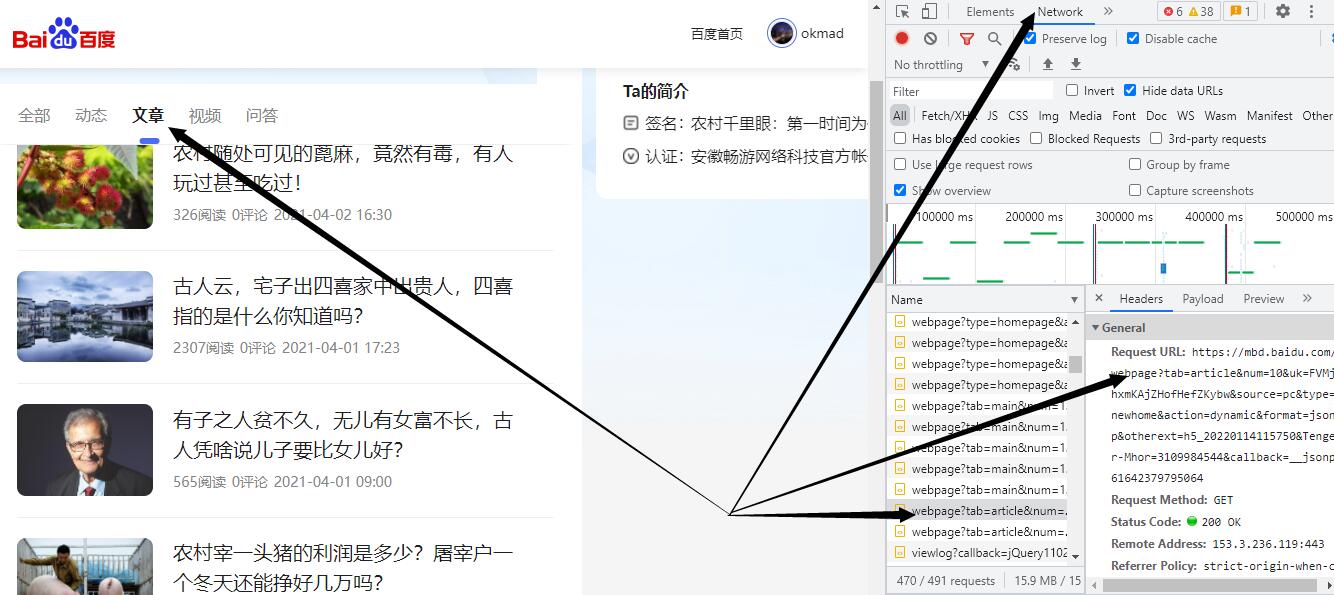Enable Capture screenshots

click(1135, 190)
